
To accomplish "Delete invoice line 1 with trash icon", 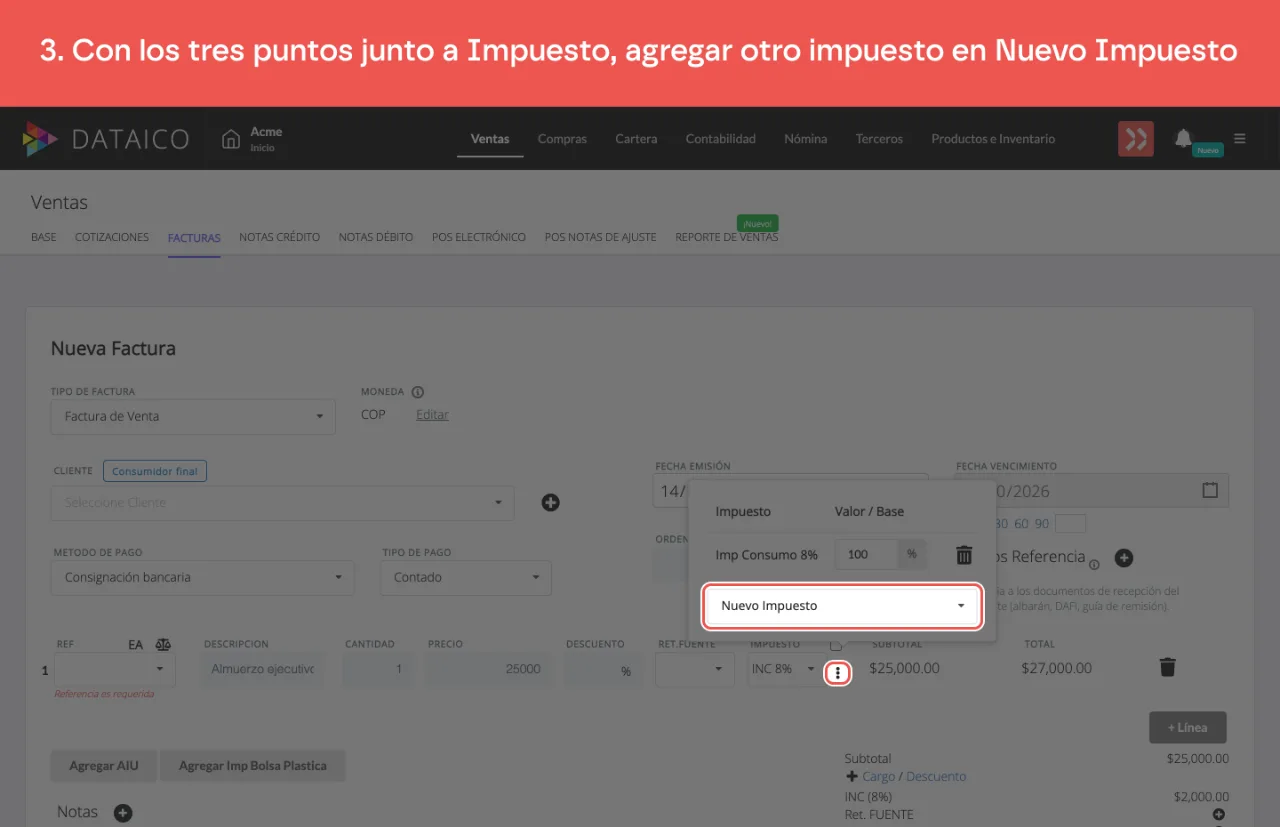I will tap(1167, 667).
